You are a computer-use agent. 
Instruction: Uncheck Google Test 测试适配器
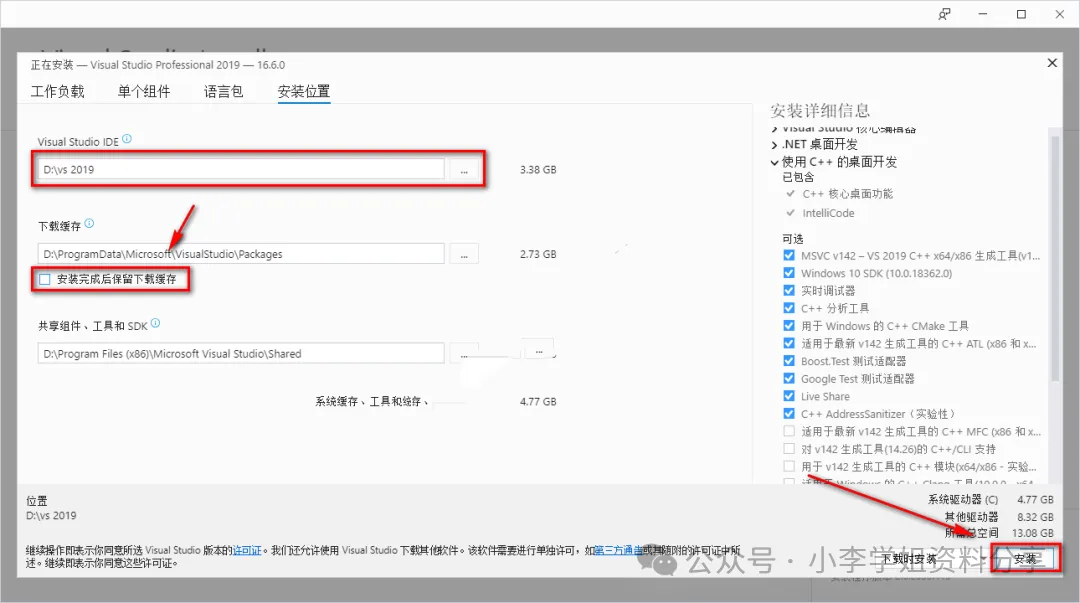click(x=789, y=378)
